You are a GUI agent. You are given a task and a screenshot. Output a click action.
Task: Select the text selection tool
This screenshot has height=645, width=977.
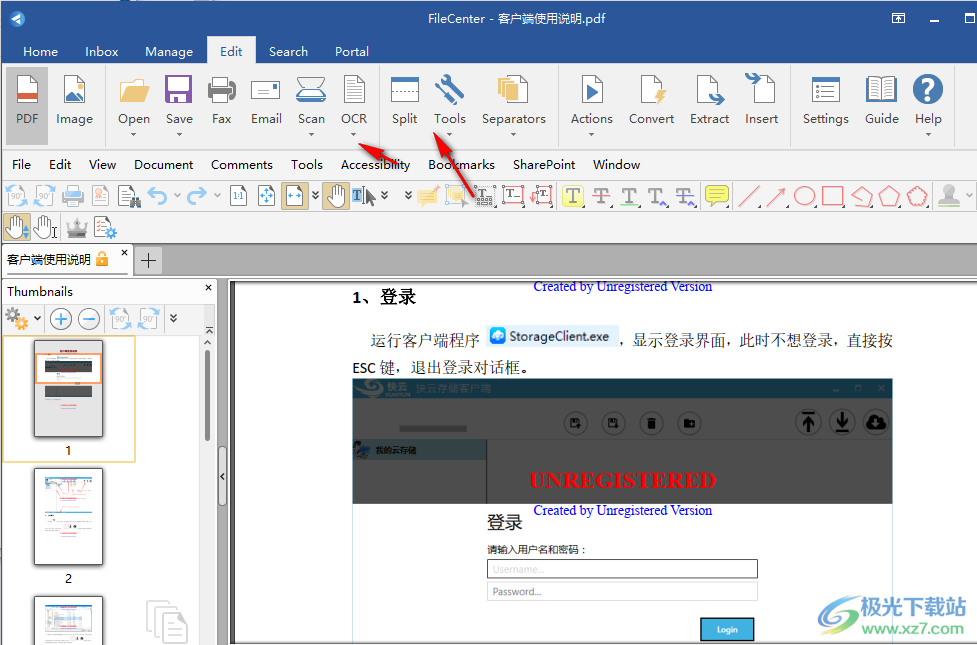(363, 196)
